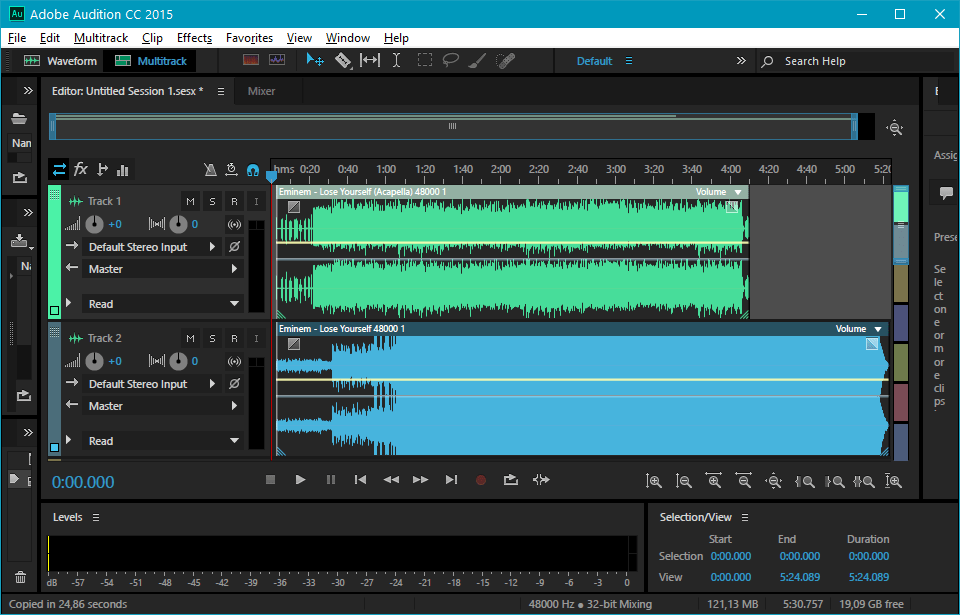Solo Track 2
Image resolution: width=960 pixels, height=615 pixels.
pos(212,339)
